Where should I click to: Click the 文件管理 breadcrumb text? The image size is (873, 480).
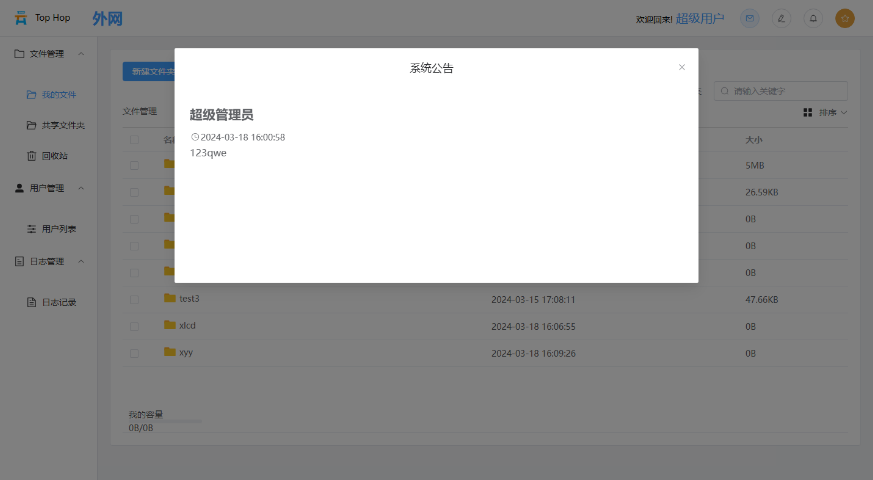[x=140, y=111]
